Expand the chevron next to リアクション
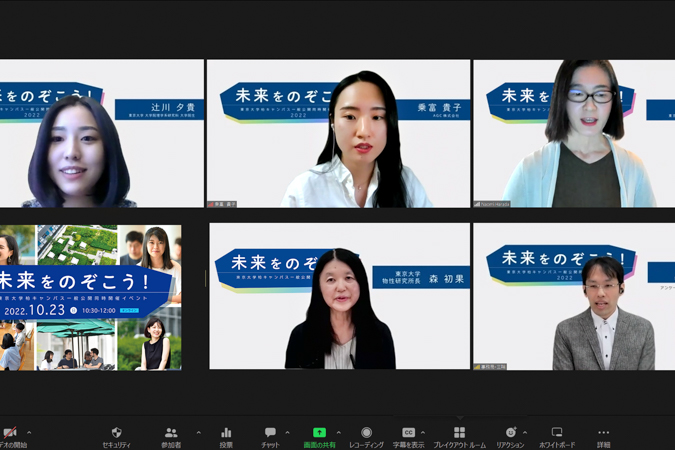This screenshot has width=675, height=450. tap(525, 432)
